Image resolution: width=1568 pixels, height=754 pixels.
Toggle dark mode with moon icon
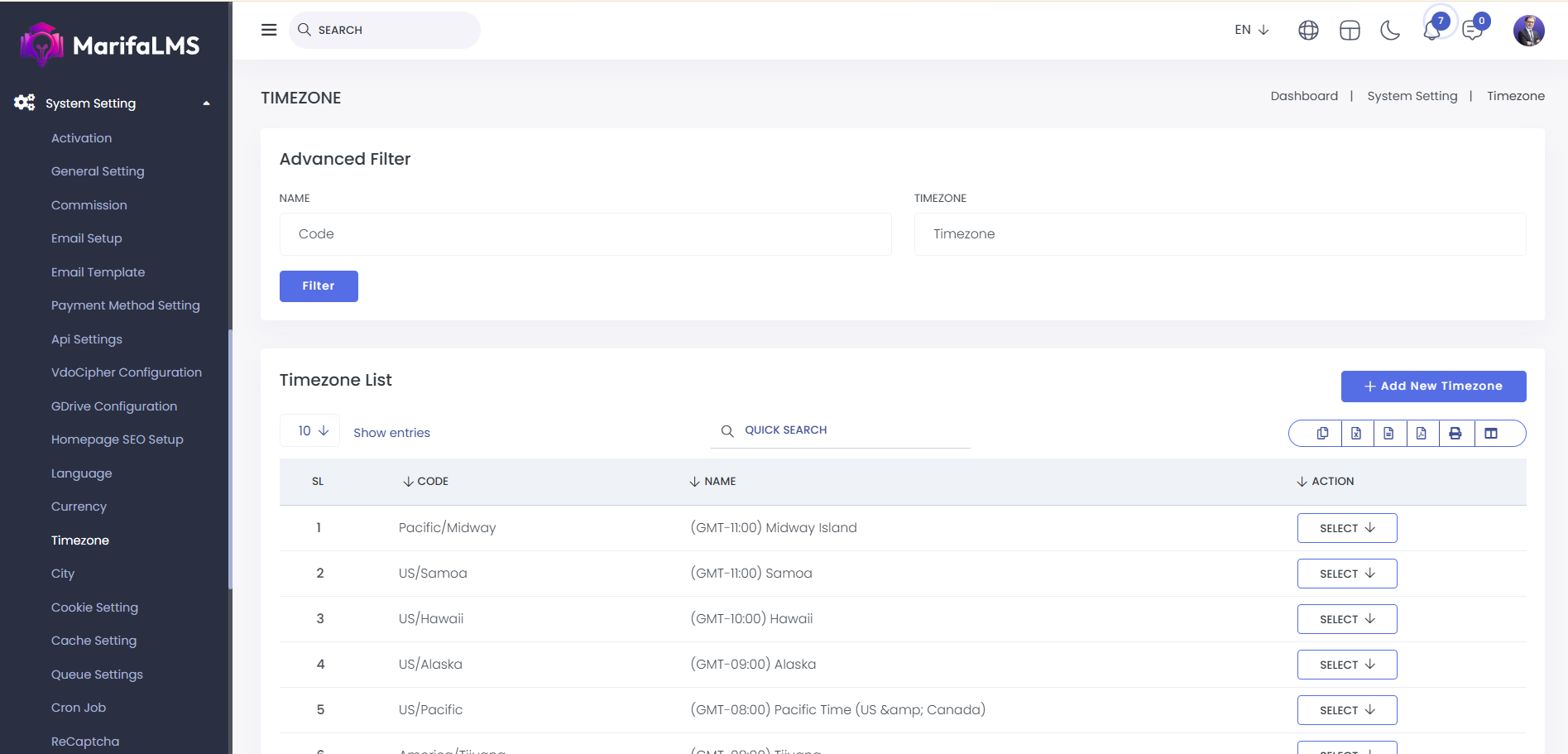click(x=1390, y=31)
